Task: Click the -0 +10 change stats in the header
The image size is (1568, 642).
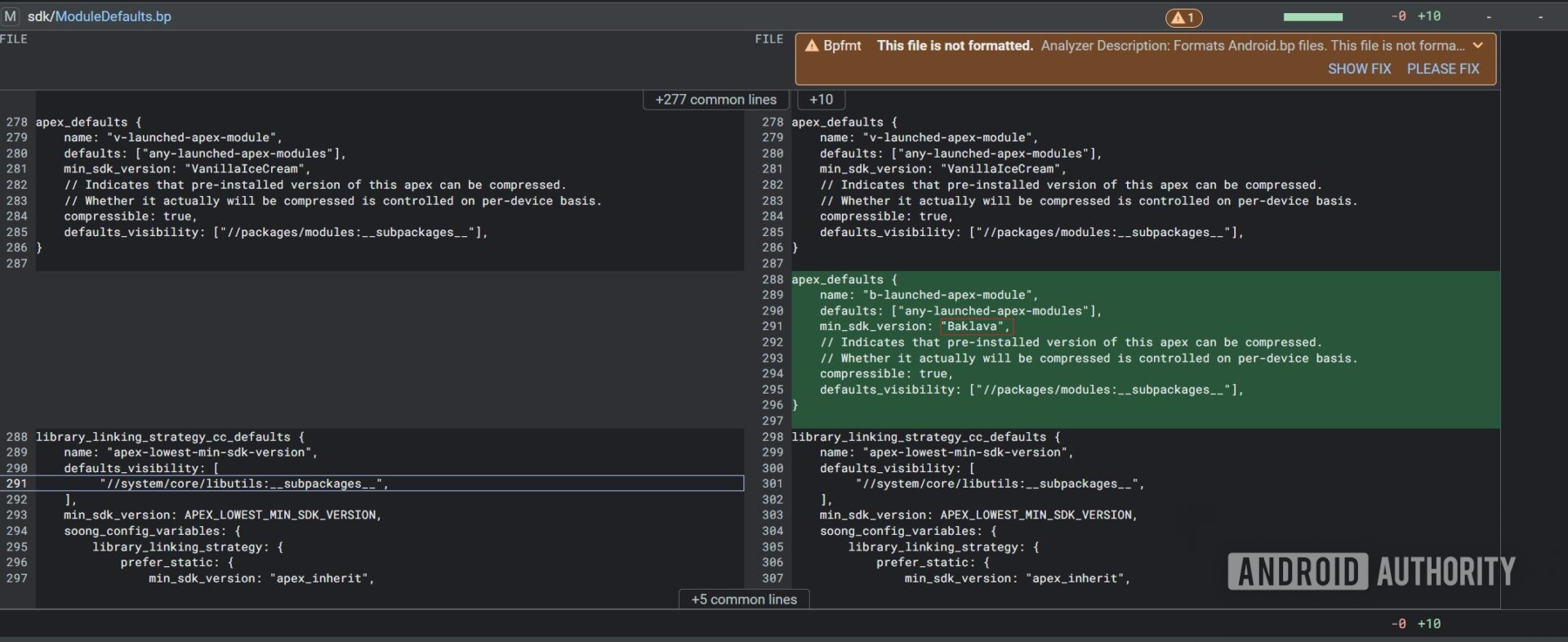Action: point(1415,16)
